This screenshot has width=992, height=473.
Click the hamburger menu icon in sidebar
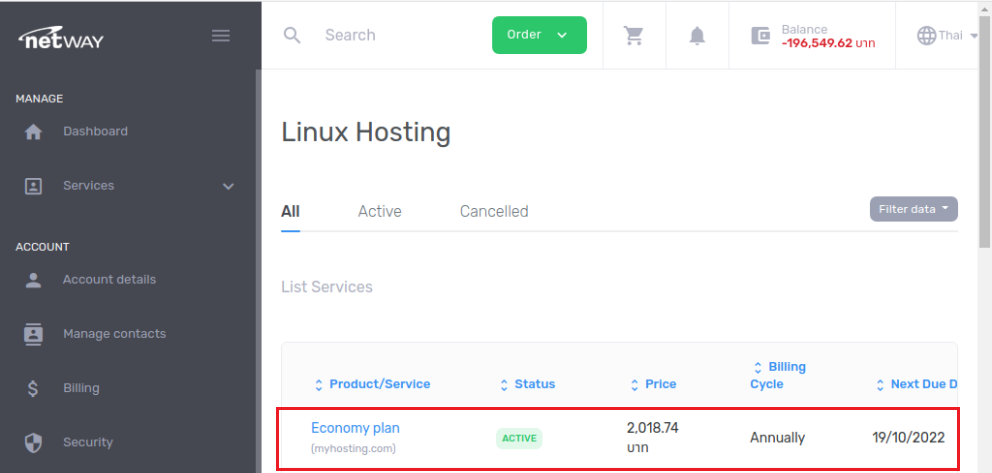(x=221, y=36)
